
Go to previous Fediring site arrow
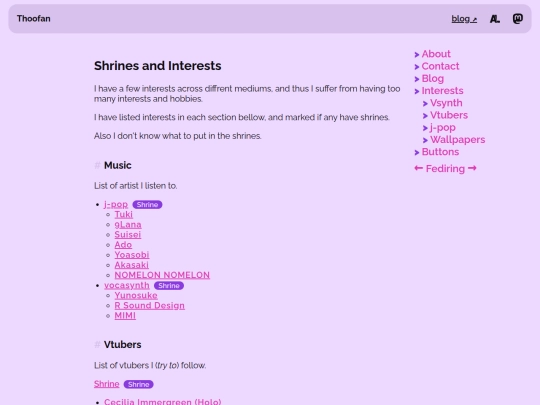coord(418,168)
